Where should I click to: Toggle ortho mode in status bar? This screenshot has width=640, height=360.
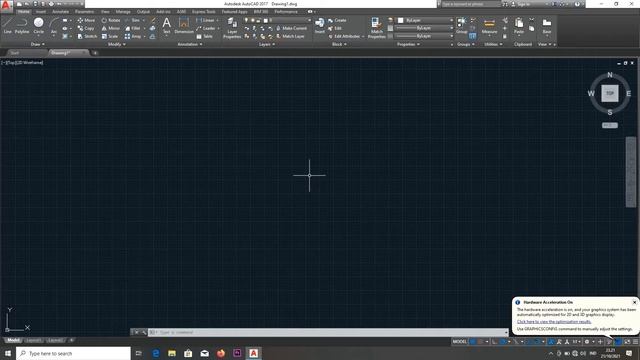[494, 342]
